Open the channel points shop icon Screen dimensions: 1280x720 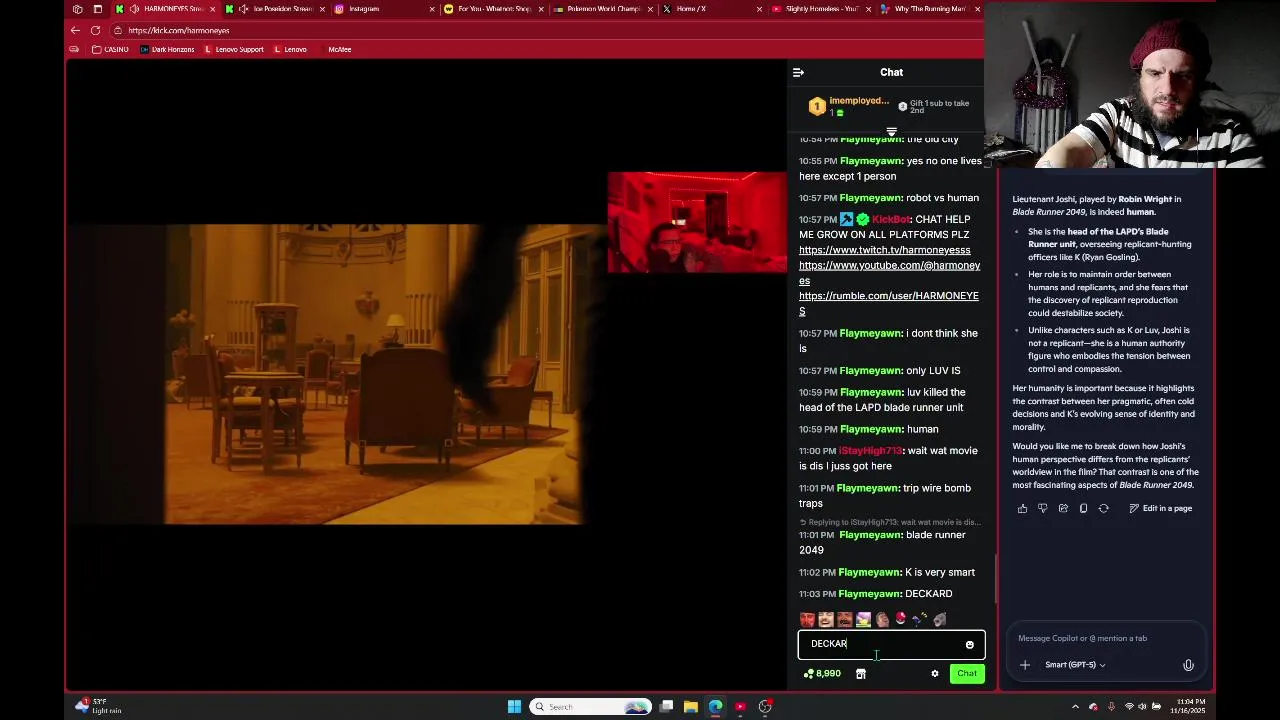click(x=860, y=674)
